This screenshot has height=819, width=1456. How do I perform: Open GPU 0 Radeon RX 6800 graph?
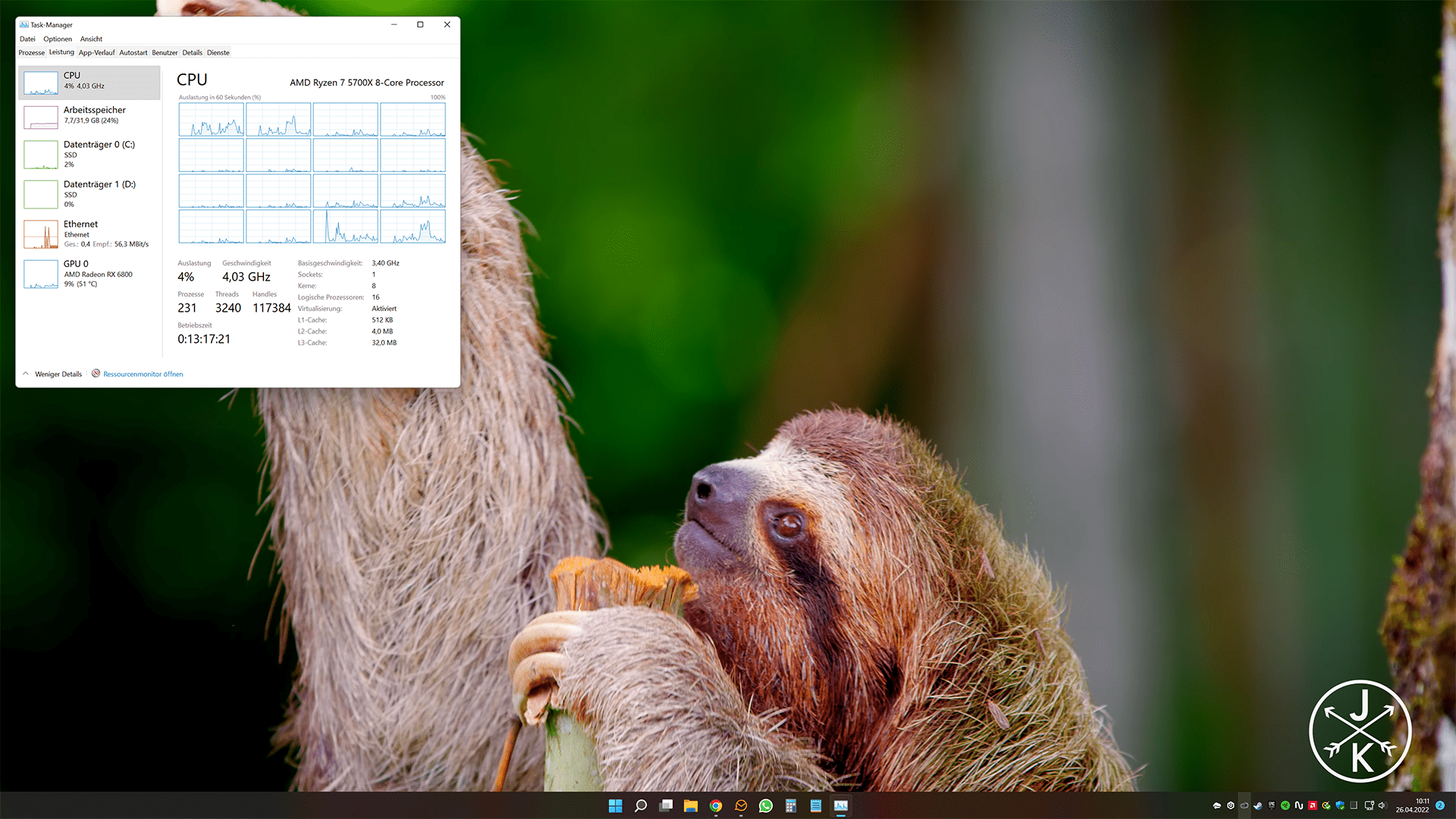pyautogui.click(x=89, y=274)
